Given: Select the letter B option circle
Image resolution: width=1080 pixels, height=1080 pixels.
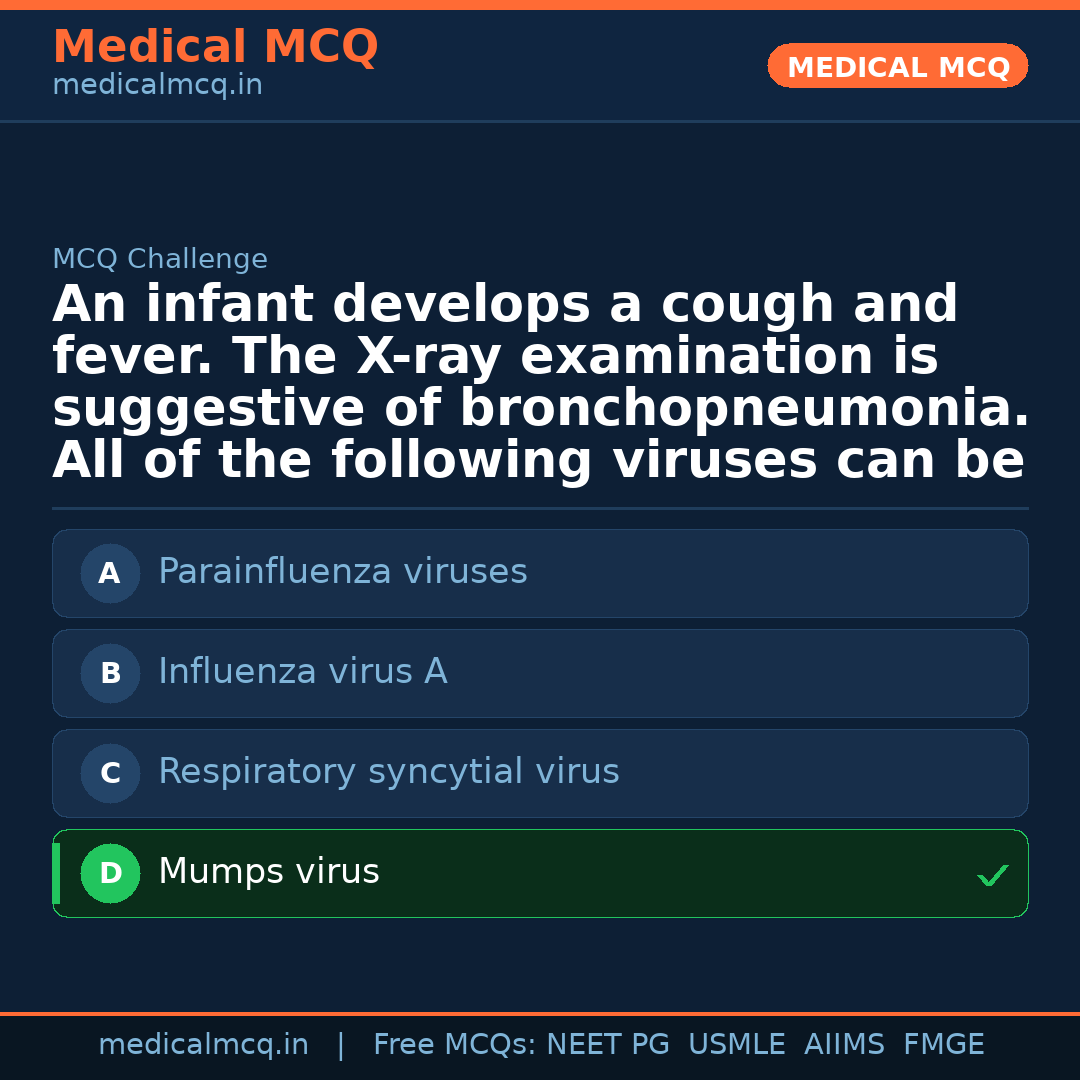Looking at the screenshot, I should pos(110,674).
